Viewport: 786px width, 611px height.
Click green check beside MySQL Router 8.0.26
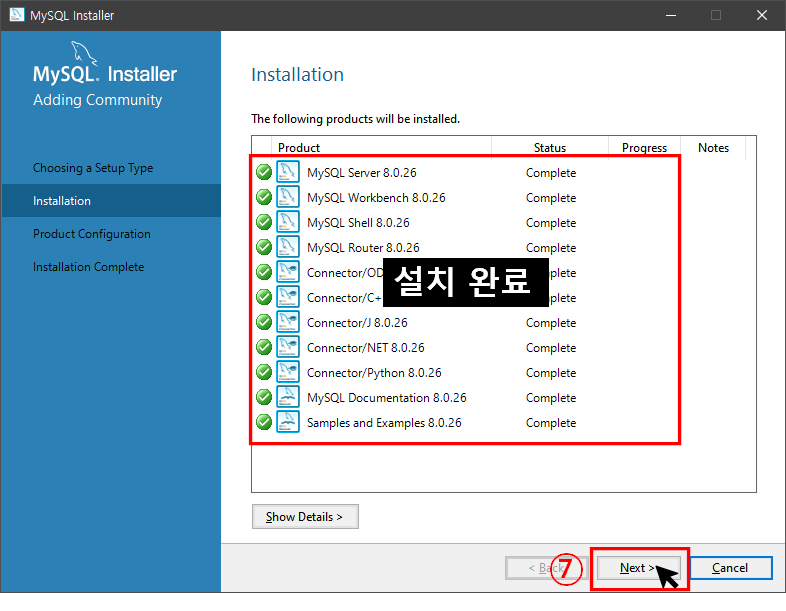pyautogui.click(x=264, y=247)
